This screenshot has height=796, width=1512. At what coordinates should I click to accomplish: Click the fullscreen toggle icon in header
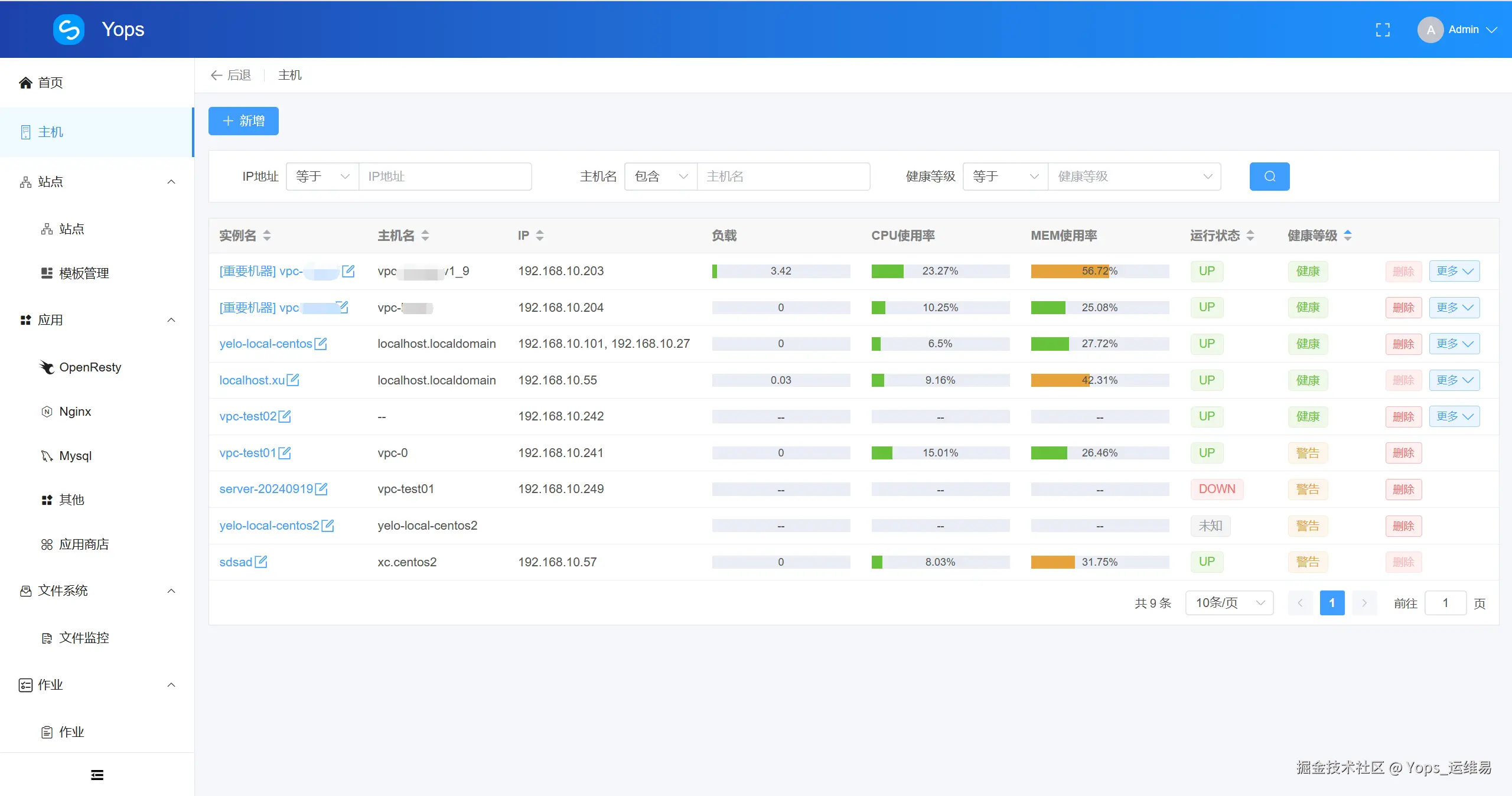click(1382, 30)
